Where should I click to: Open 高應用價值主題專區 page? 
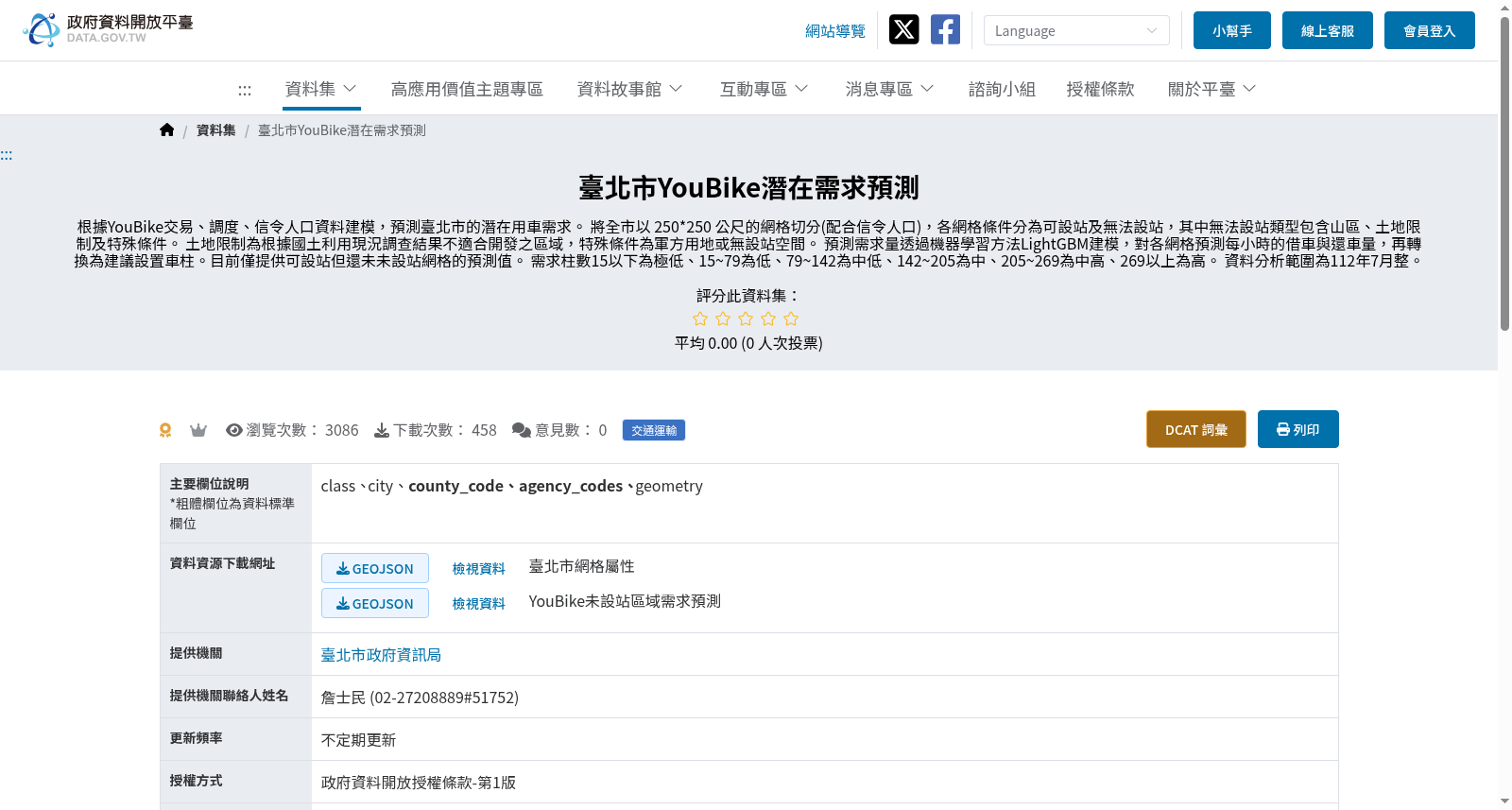pyautogui.click(x=467, y=89)
